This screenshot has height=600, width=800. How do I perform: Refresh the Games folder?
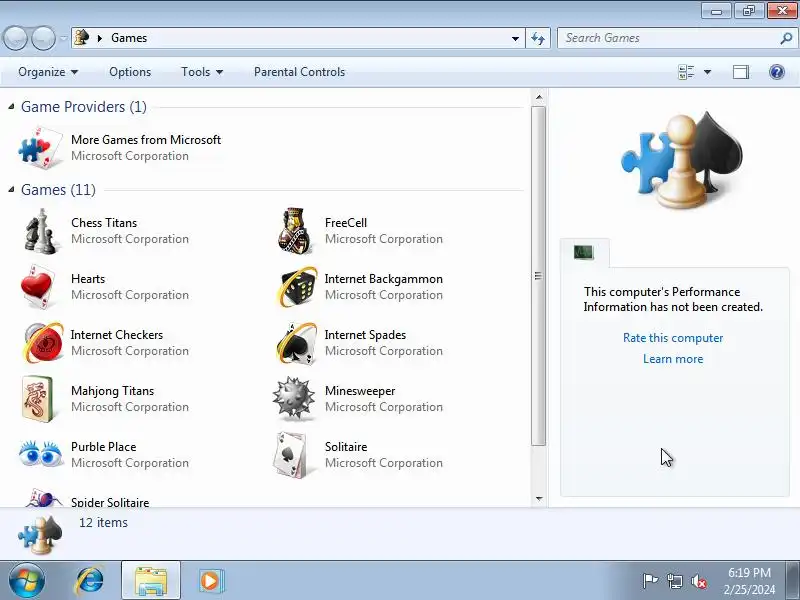(538, 38)
